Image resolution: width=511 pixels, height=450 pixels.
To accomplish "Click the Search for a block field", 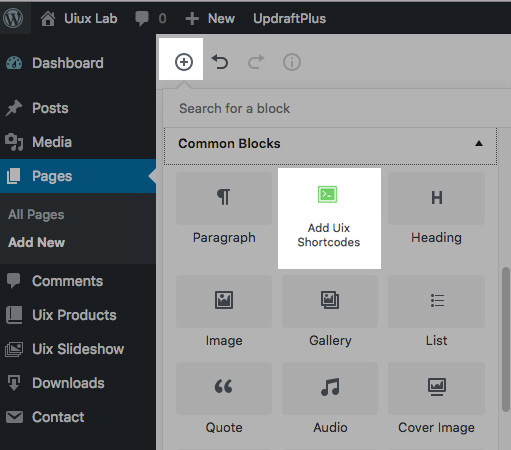I will (x=337, y=108).
